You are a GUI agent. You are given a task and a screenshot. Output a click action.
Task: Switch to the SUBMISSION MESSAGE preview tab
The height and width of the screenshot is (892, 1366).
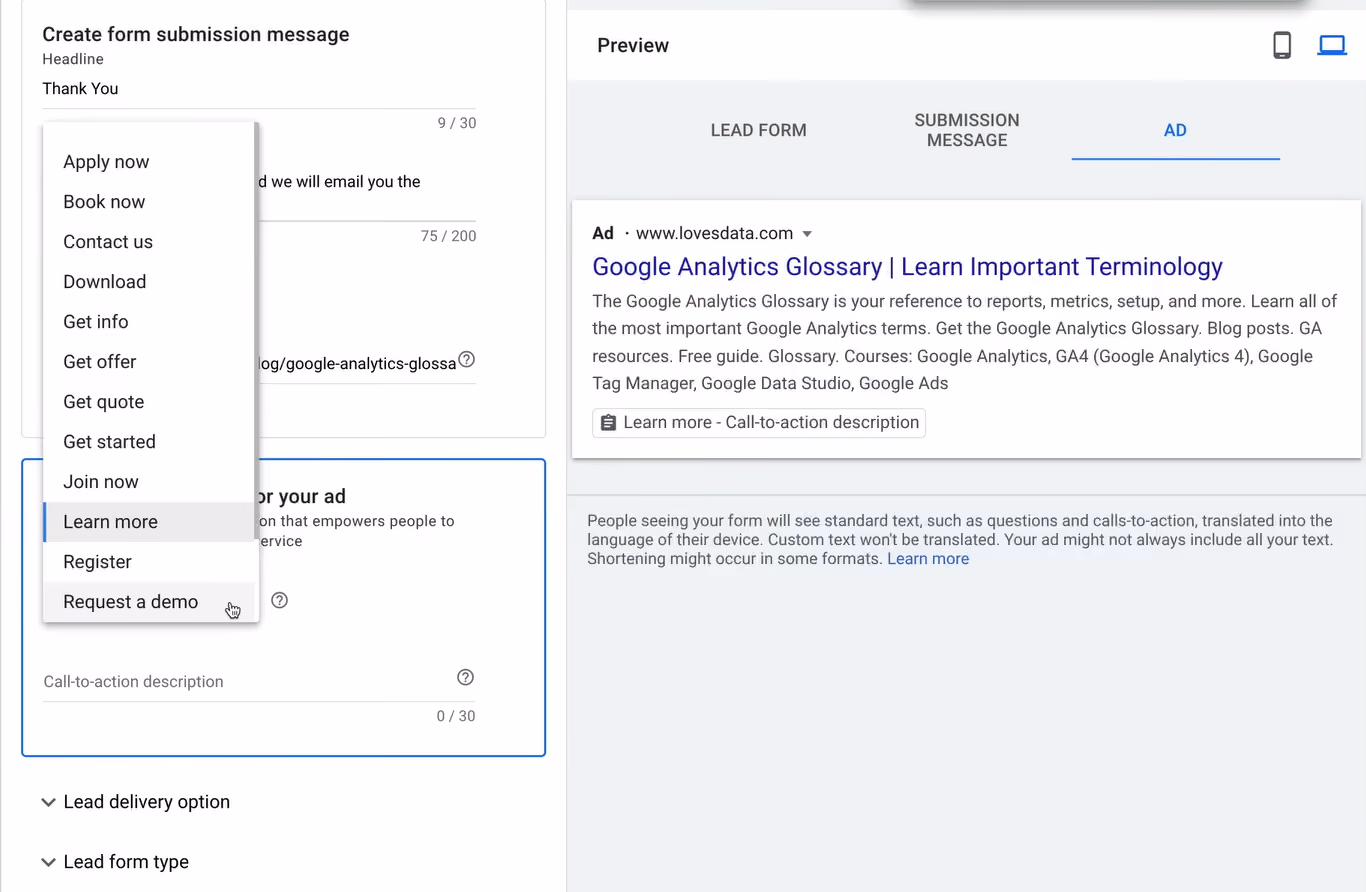(967, 130)
